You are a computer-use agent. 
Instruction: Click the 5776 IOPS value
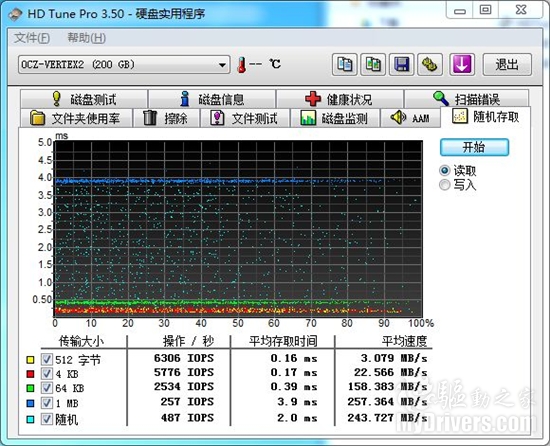point(184,372)
